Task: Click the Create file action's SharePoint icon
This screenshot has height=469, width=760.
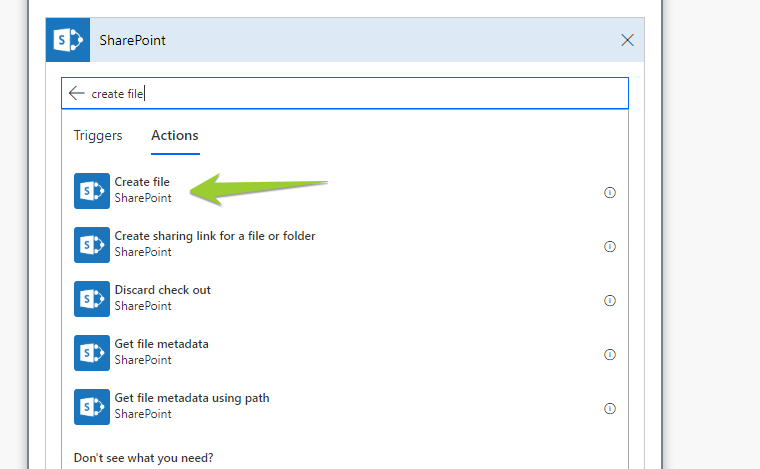Action: (x=92, y=190)
